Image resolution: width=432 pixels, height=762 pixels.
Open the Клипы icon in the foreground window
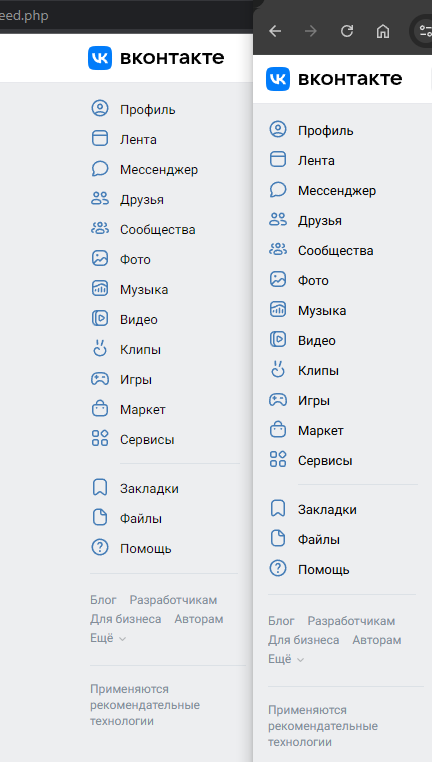(x=278, y=370)
